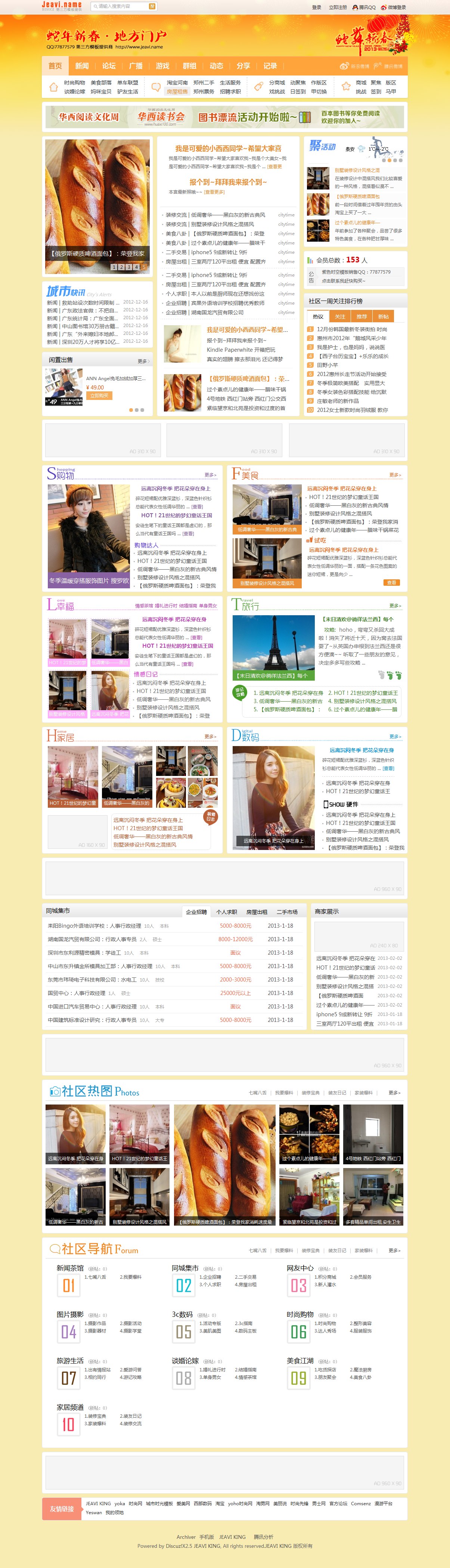Open forum board icon numbered 03

[x=299, y=1285]
